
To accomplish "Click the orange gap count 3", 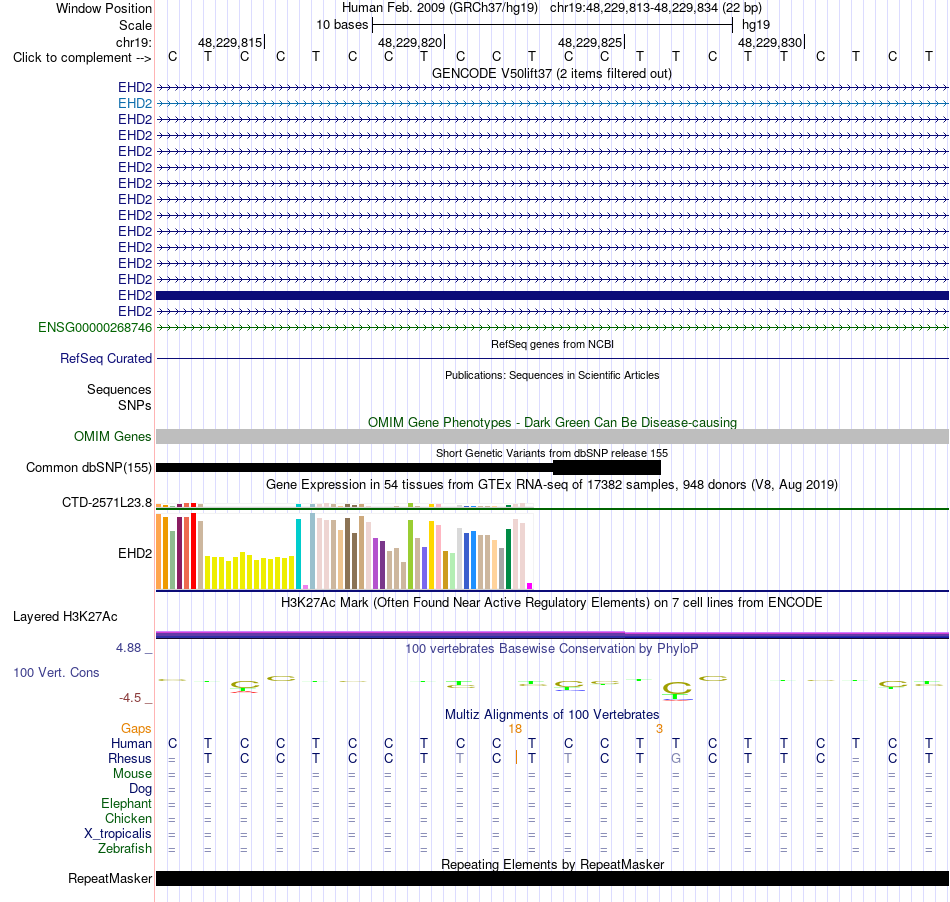I will pyautogui.click(x=659, y=729).
